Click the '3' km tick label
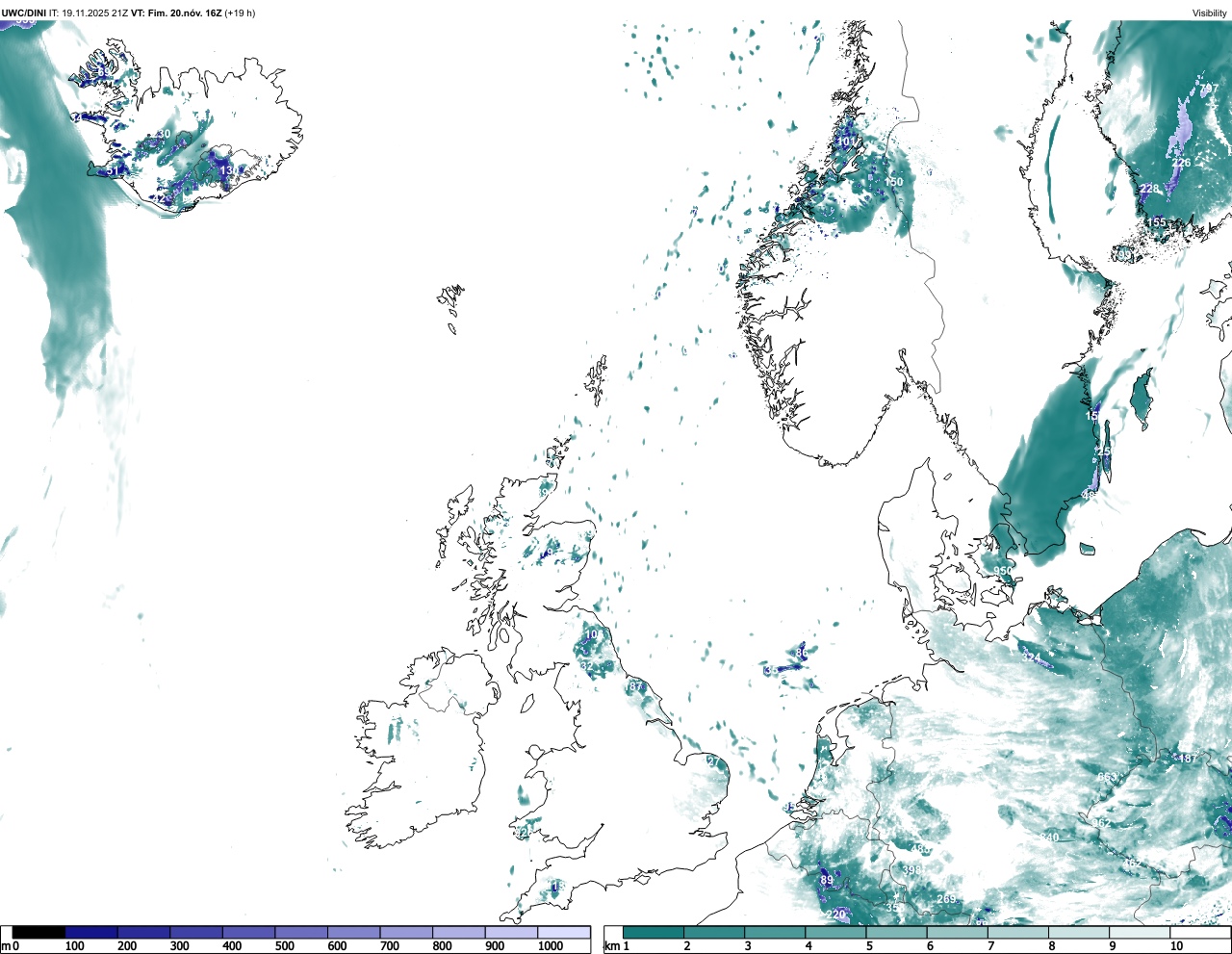1232x954 pixels. (x=747, y=946)
